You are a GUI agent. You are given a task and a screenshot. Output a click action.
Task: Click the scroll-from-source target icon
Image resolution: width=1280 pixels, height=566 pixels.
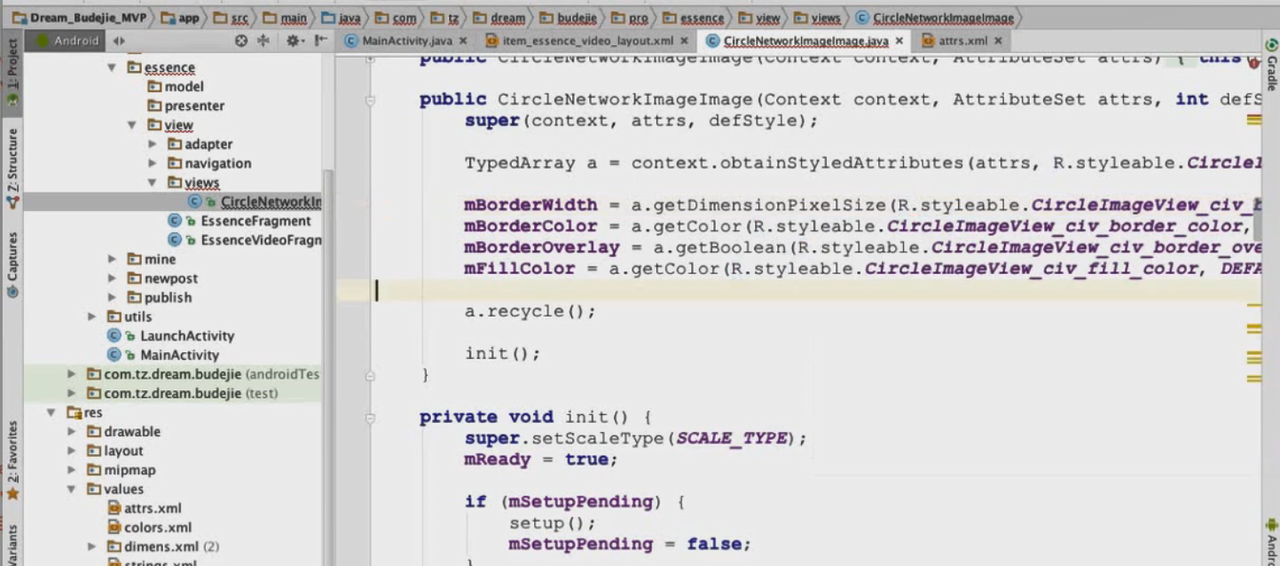(241, 41)
